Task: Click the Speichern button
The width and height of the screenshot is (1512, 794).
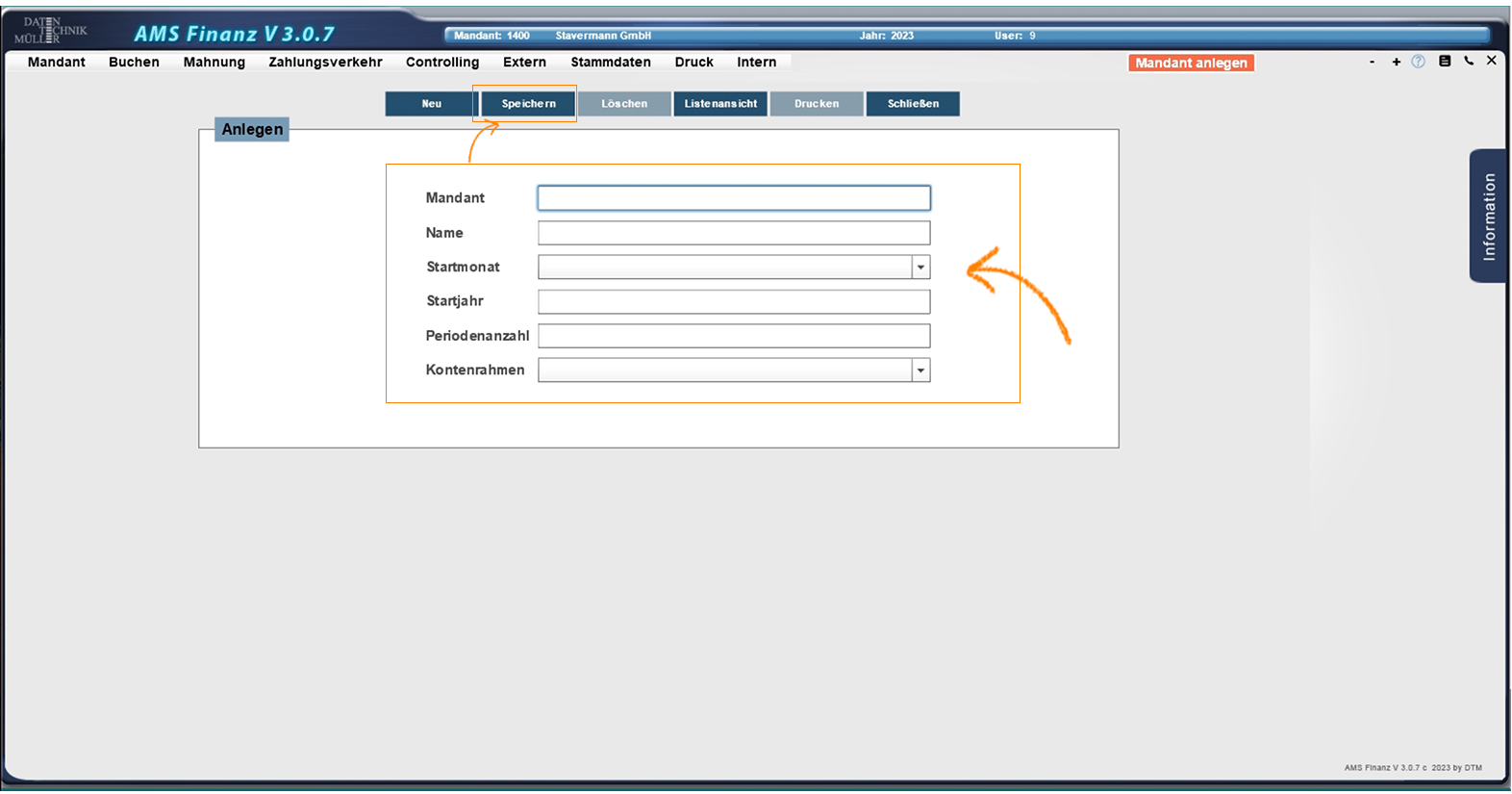Action: pos(528,104)
